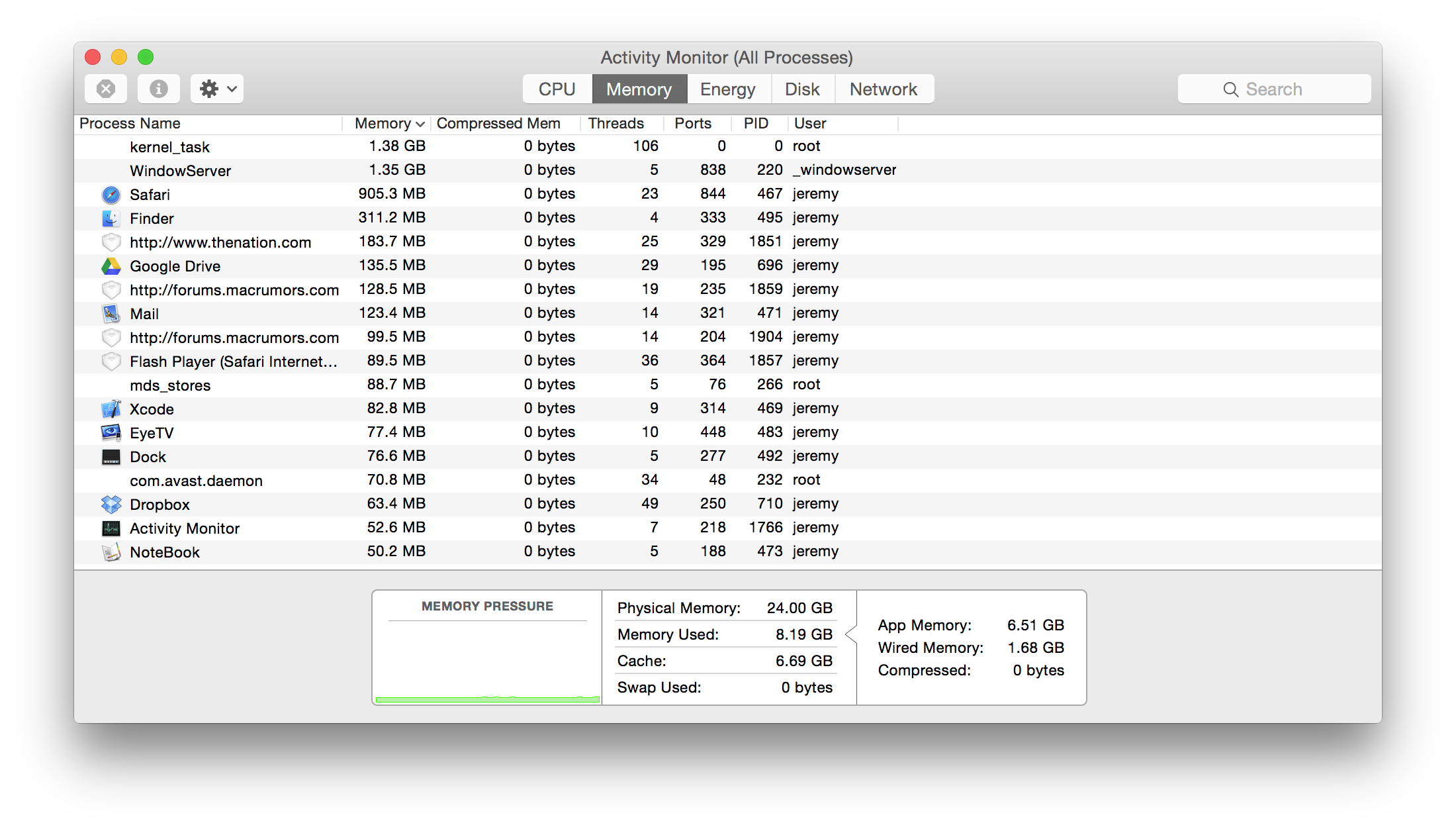Switch to the CPU tab
The width and height of the screenshot is (1456, 829).
557,89
